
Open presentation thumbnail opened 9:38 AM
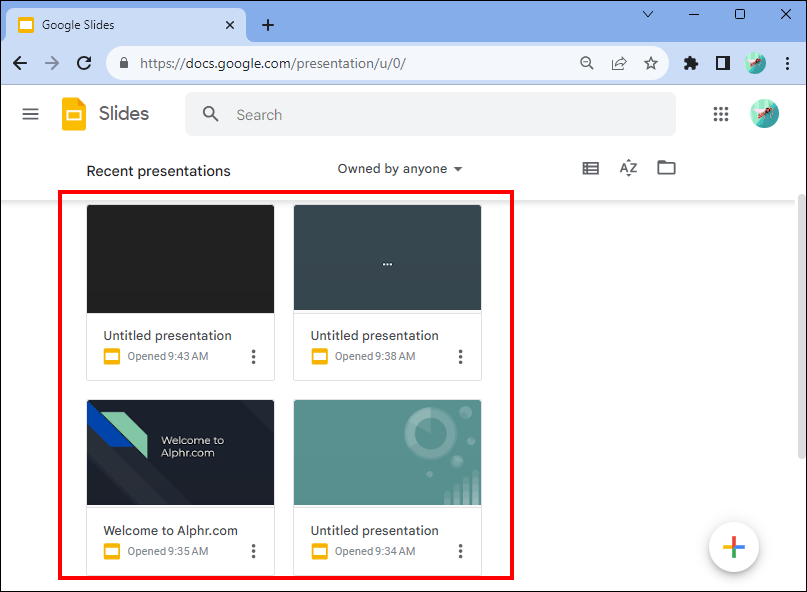(388, 258)
